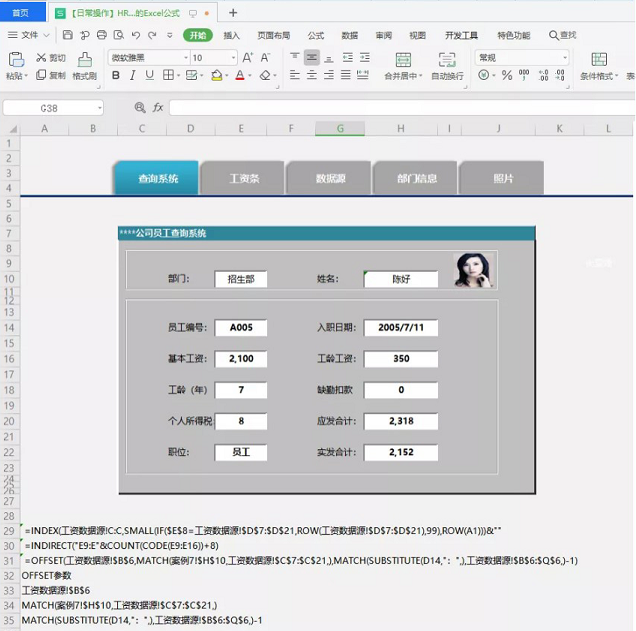
Task: Open the 公式 ribbon tab
Action: click(x=316, y=35)
